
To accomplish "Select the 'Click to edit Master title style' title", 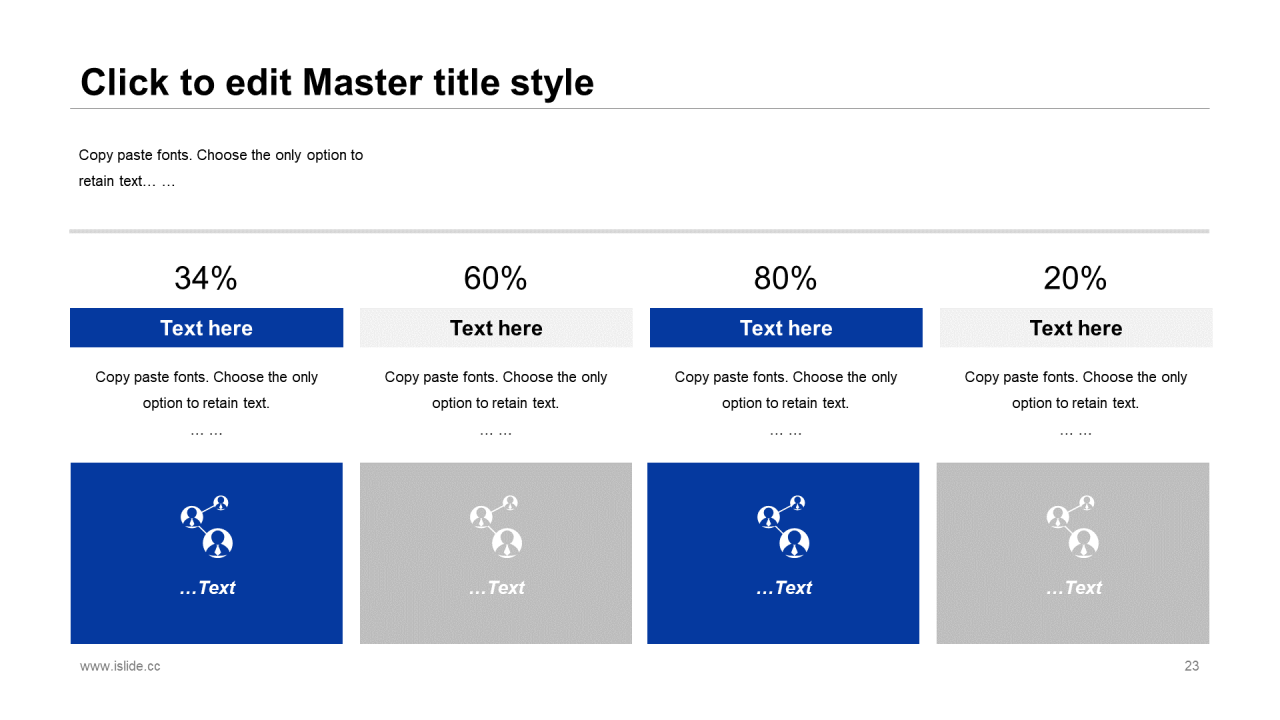I will coord(337,82).
